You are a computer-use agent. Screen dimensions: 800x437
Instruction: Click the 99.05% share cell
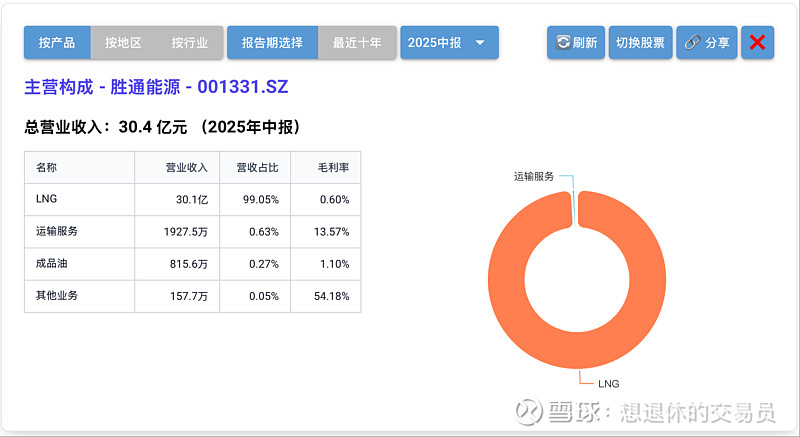(x=255, y=199)
